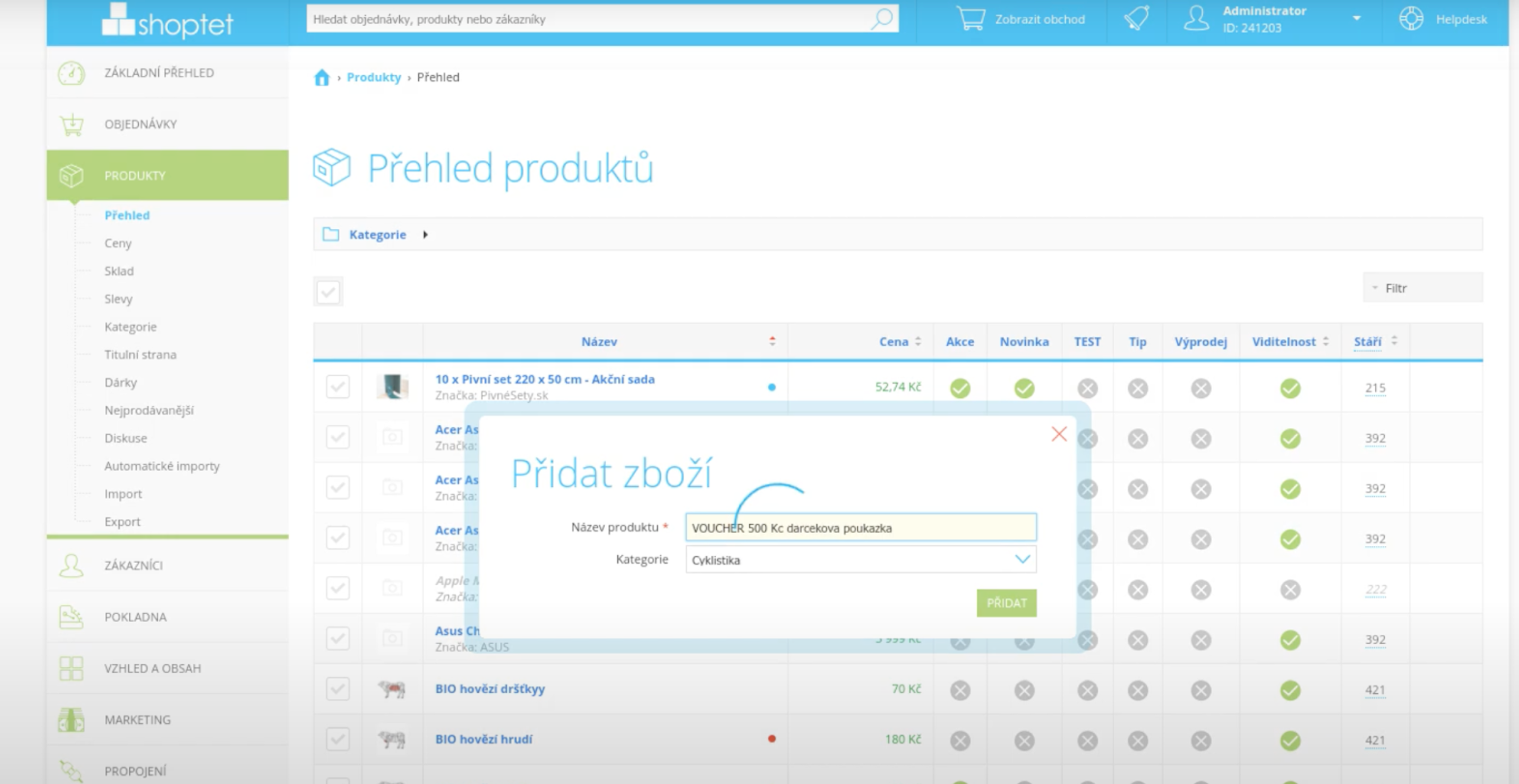Check the second Acer As row checkbox
This screenshot has width=1519, height=784.
point(338,488)
